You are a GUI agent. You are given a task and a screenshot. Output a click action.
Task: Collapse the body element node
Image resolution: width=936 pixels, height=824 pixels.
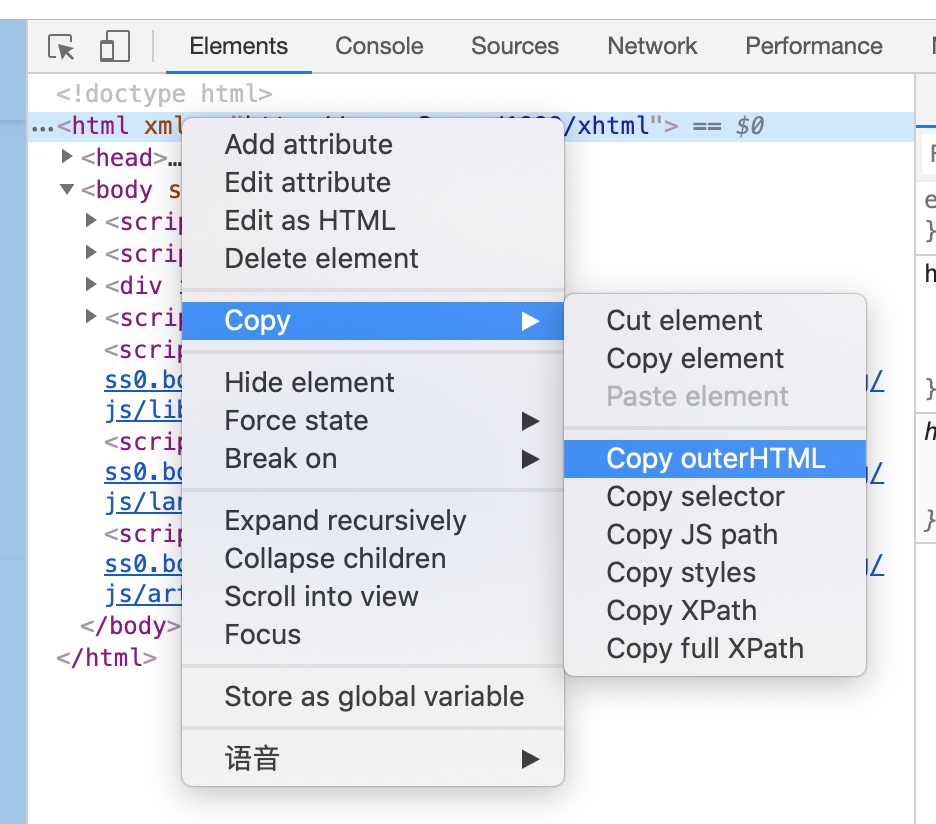(66, 190)
